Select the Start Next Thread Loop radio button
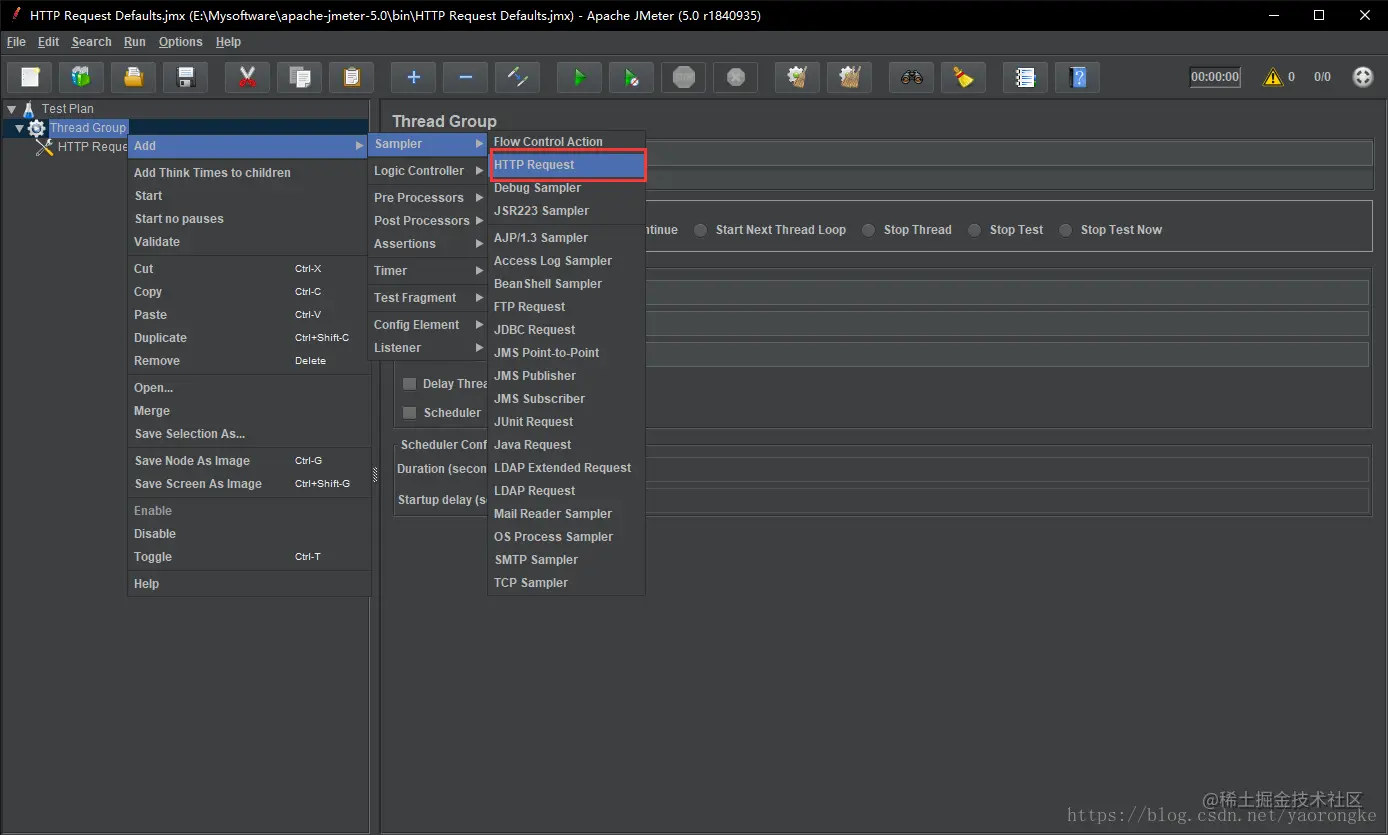The width and height of the screenshot is (1388, 835). point(700,230)
